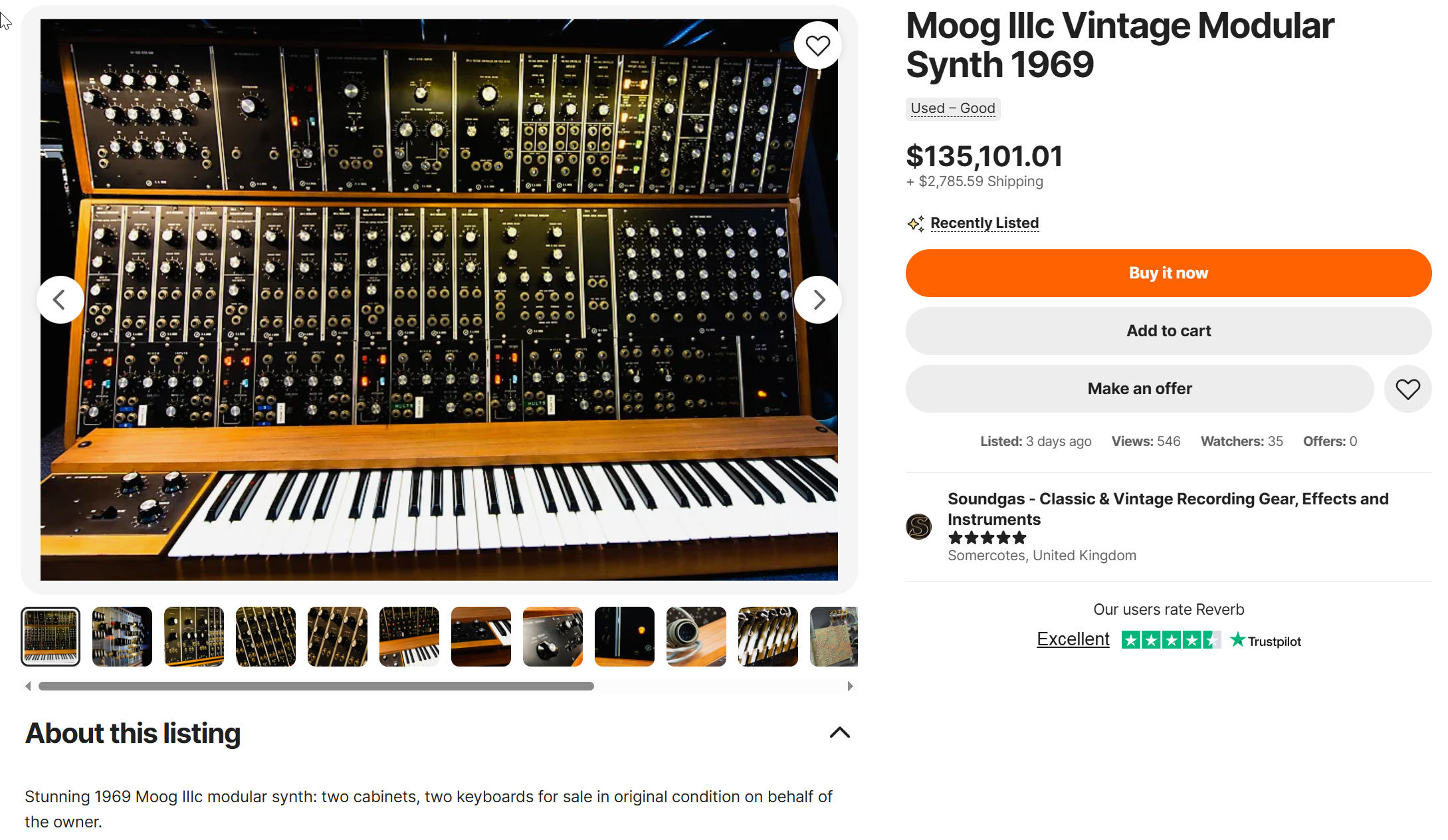
Task: Click the heart icon on the product image
Action: [x=817, y=46]
